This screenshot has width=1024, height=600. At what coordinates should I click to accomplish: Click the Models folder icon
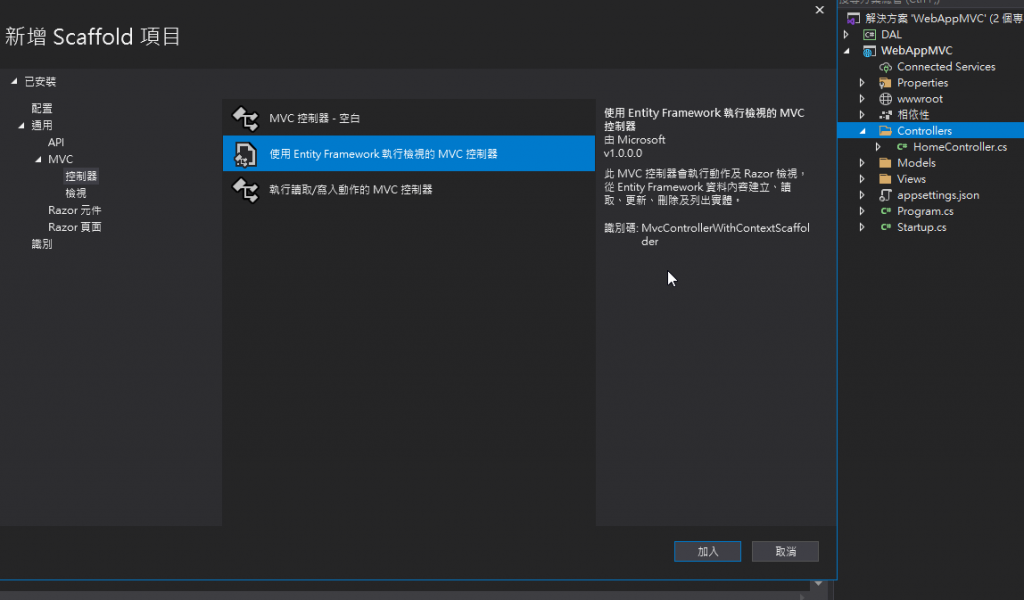click(886, 163)
